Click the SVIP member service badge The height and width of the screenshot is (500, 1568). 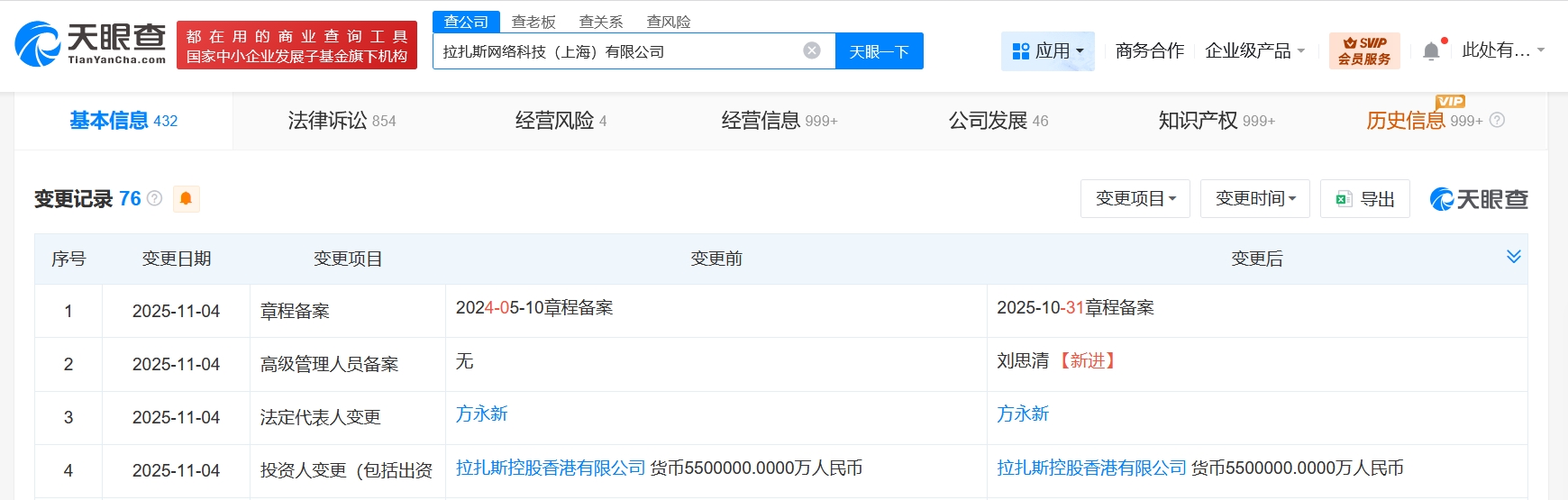[x=1363, y=50]
